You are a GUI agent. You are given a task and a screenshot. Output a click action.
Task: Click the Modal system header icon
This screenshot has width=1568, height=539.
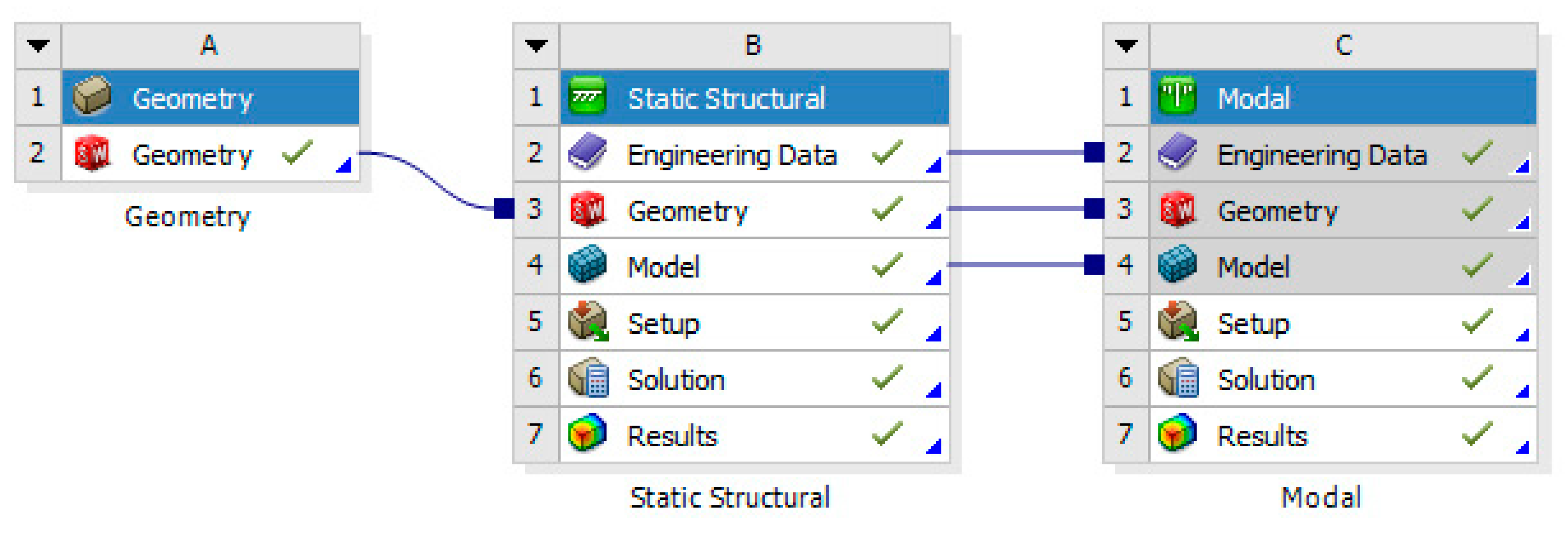[x=1177, y=97]
